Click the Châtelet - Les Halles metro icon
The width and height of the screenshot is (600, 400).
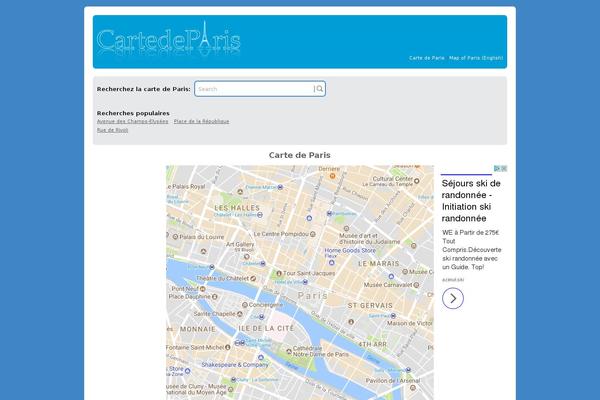260,215
